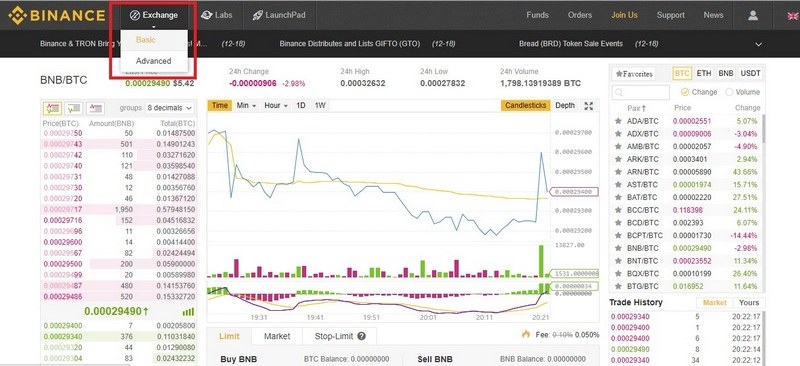Select the 1D chart interval
Screen dimensions: 800x366
301,106
